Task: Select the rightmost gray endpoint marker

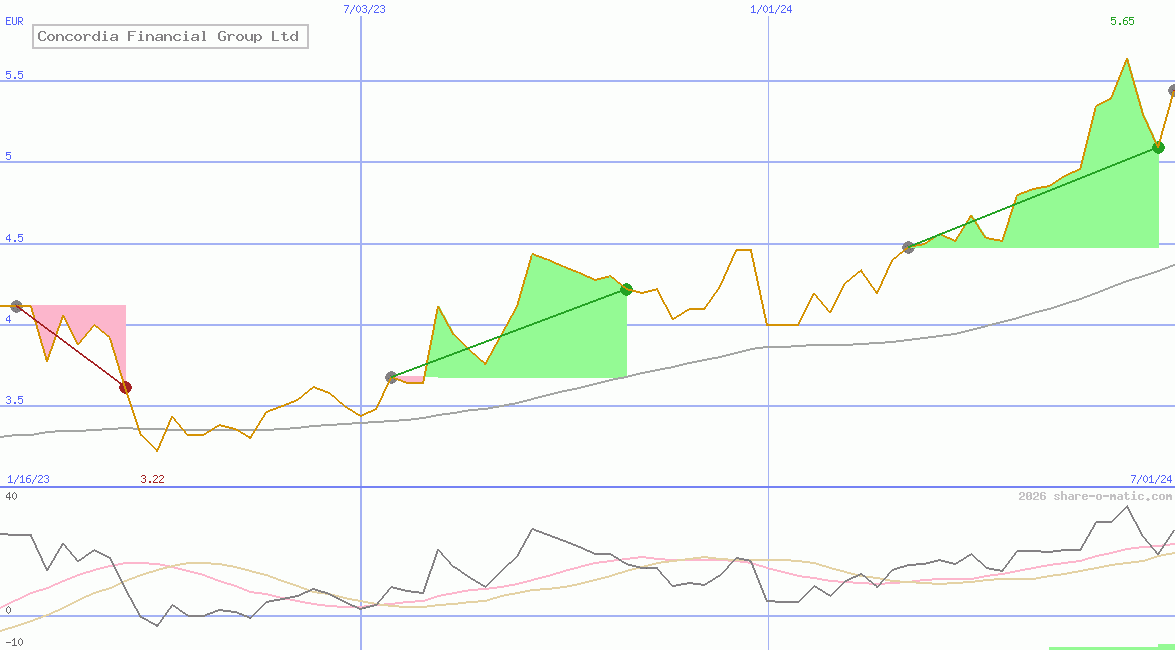Action: click(1170, 90)
